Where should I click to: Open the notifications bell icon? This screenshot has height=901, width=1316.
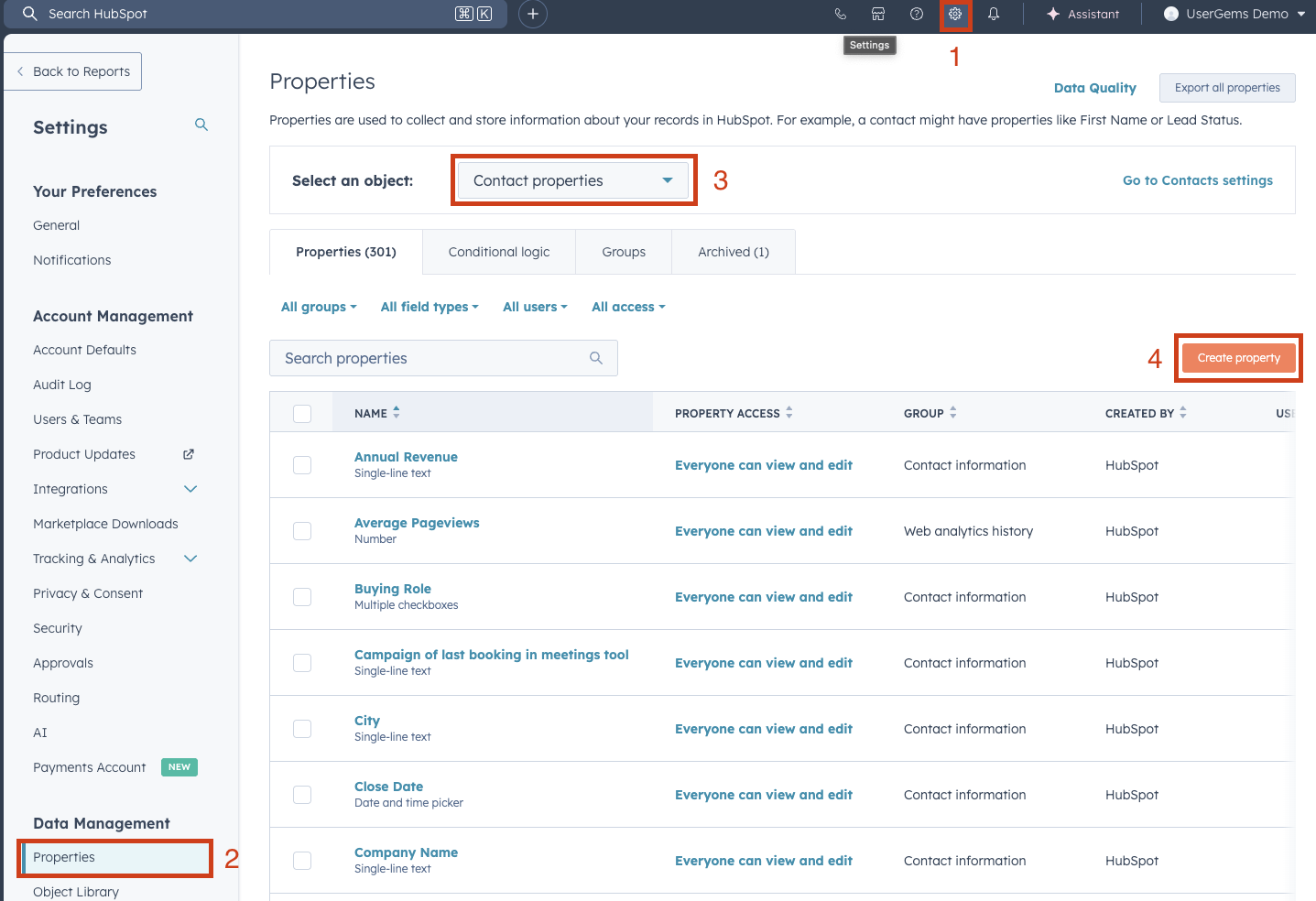tap(994, 14)
